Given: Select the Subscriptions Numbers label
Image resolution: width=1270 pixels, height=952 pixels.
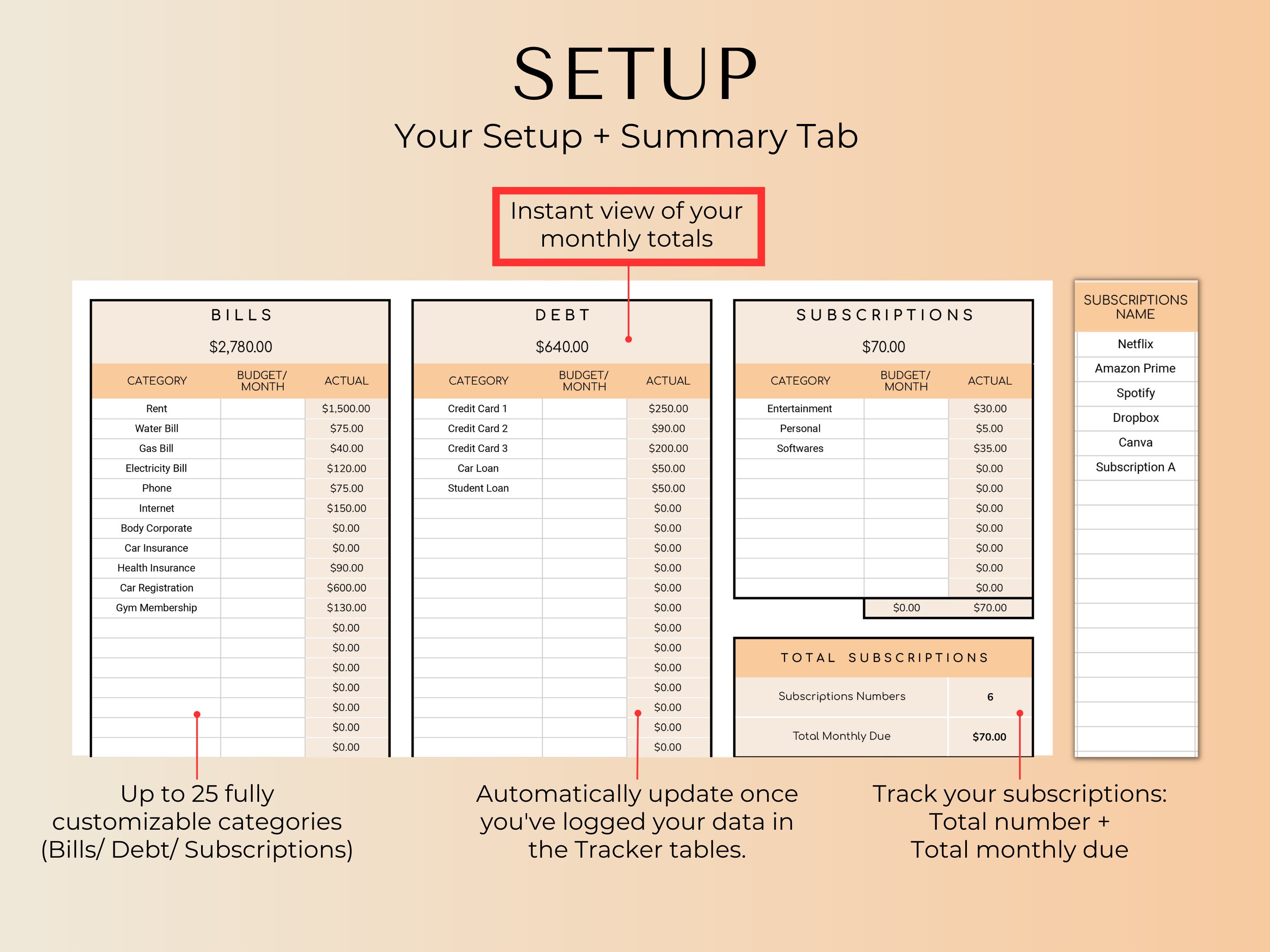Looking at the screenshot, I should coord(842,696).
